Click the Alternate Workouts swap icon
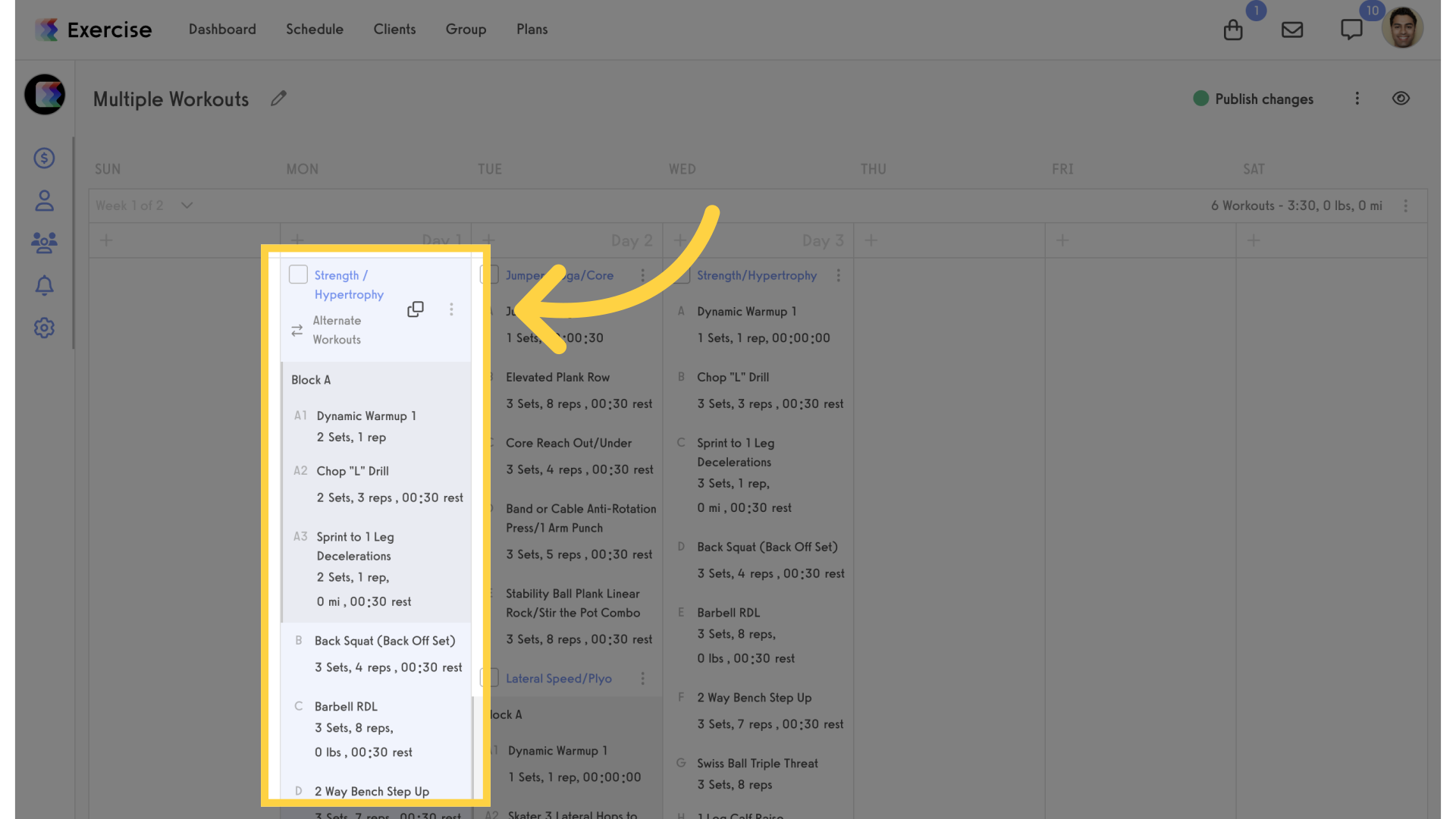 pyautogui.click(x=297, y=331)
